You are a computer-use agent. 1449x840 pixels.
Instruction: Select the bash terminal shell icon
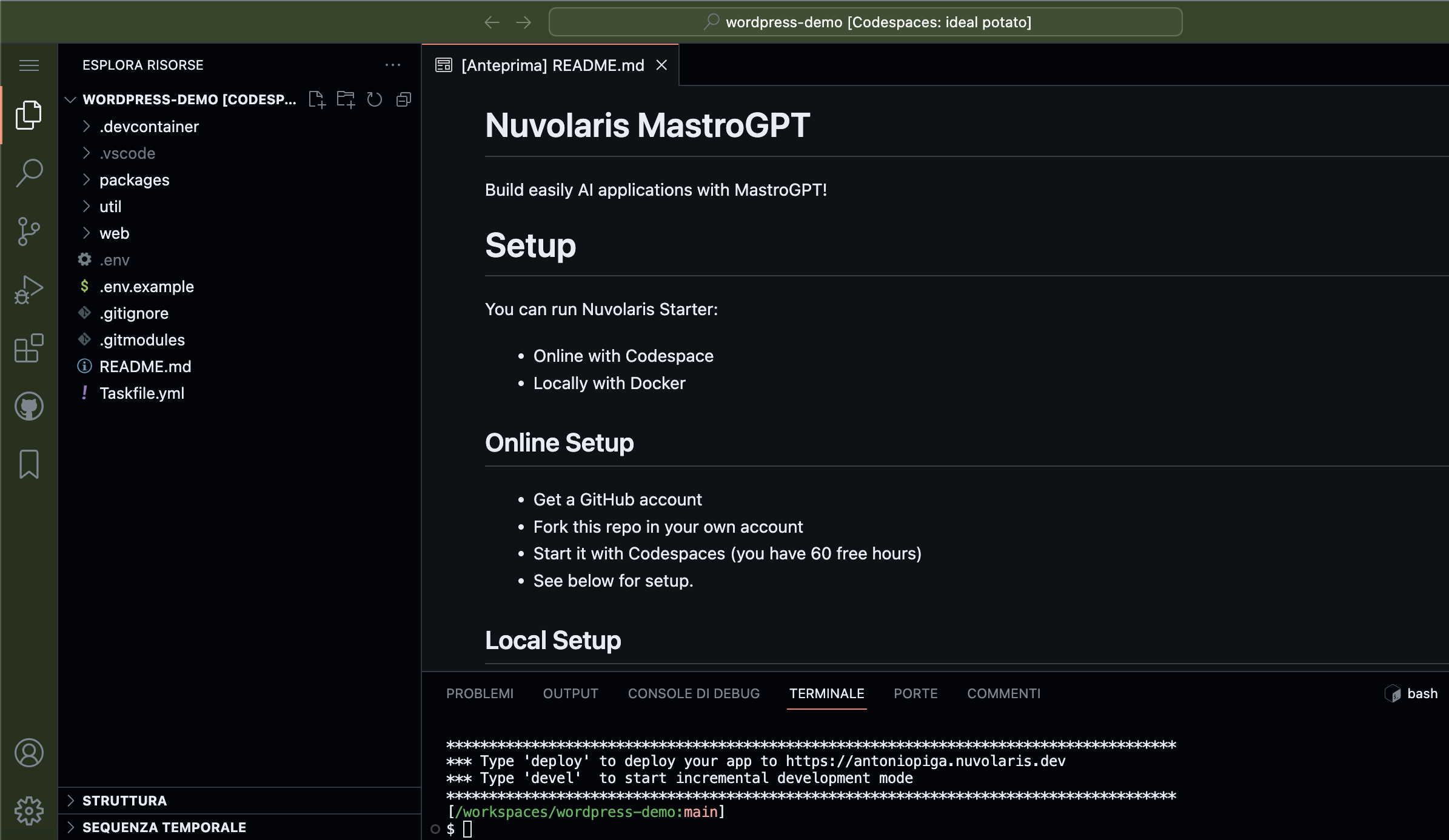[1393, 693]
